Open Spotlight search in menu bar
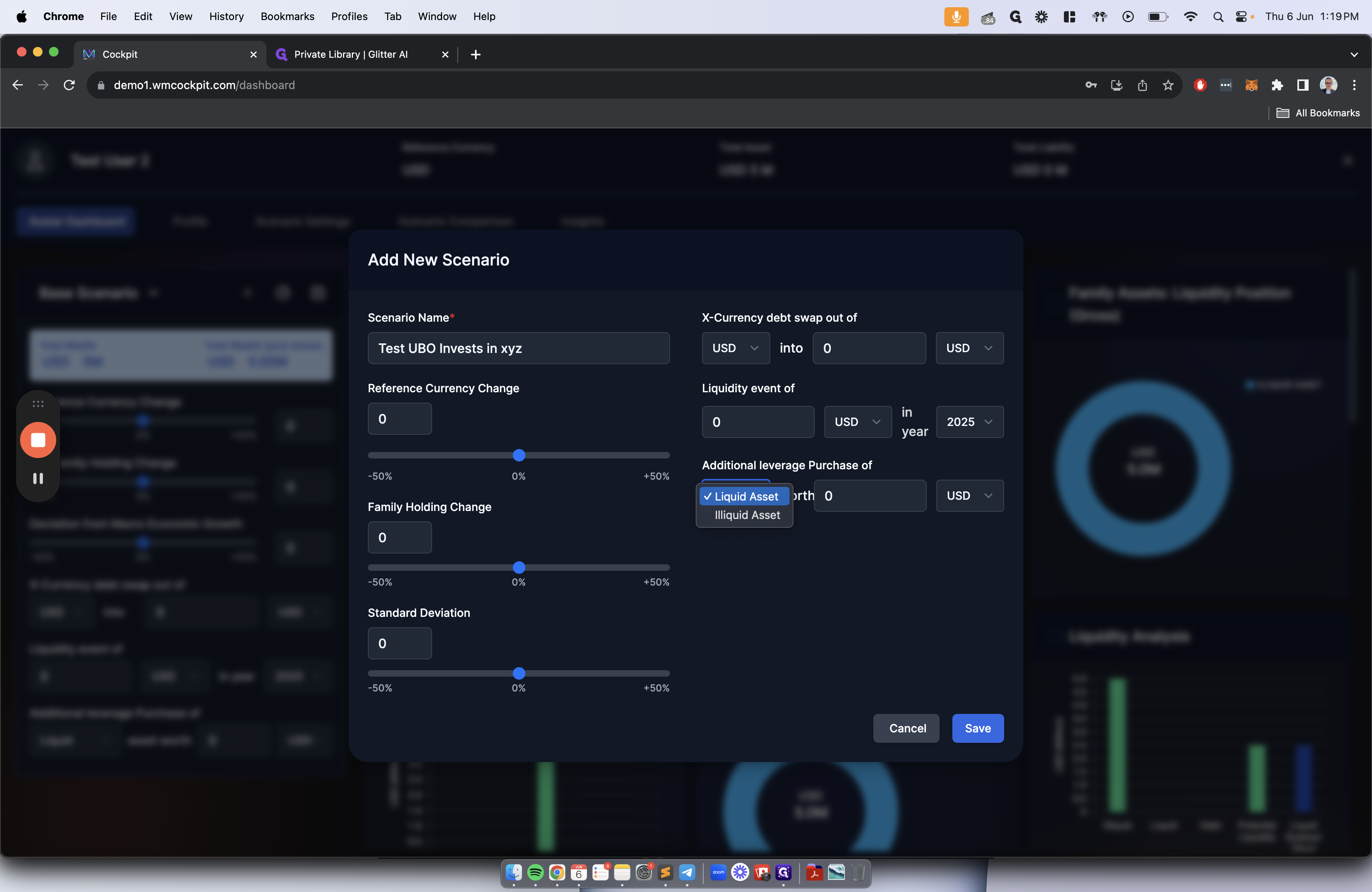1372x892 pixels. 1218,17
